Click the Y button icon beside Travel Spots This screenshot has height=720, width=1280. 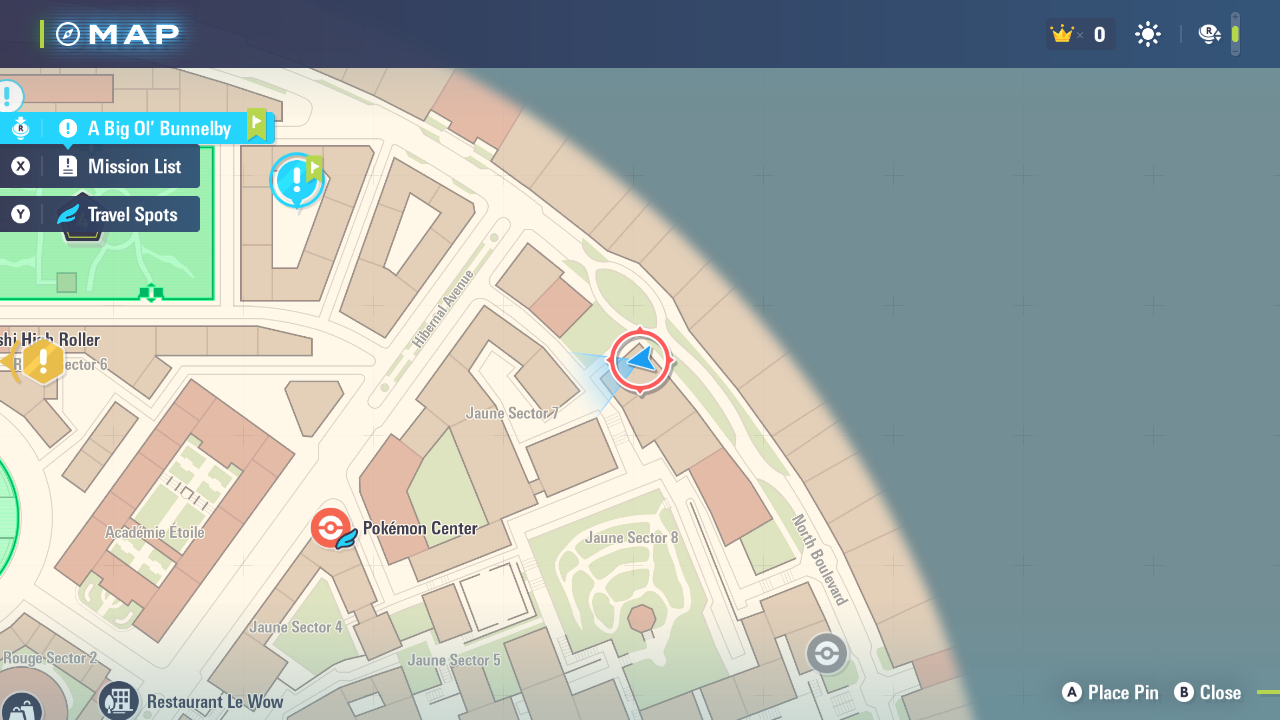coord(21,214)
